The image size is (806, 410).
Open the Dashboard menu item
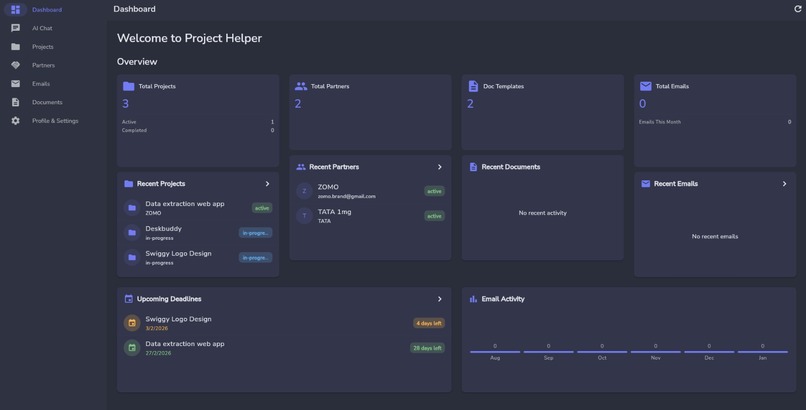tap(53, 10)
